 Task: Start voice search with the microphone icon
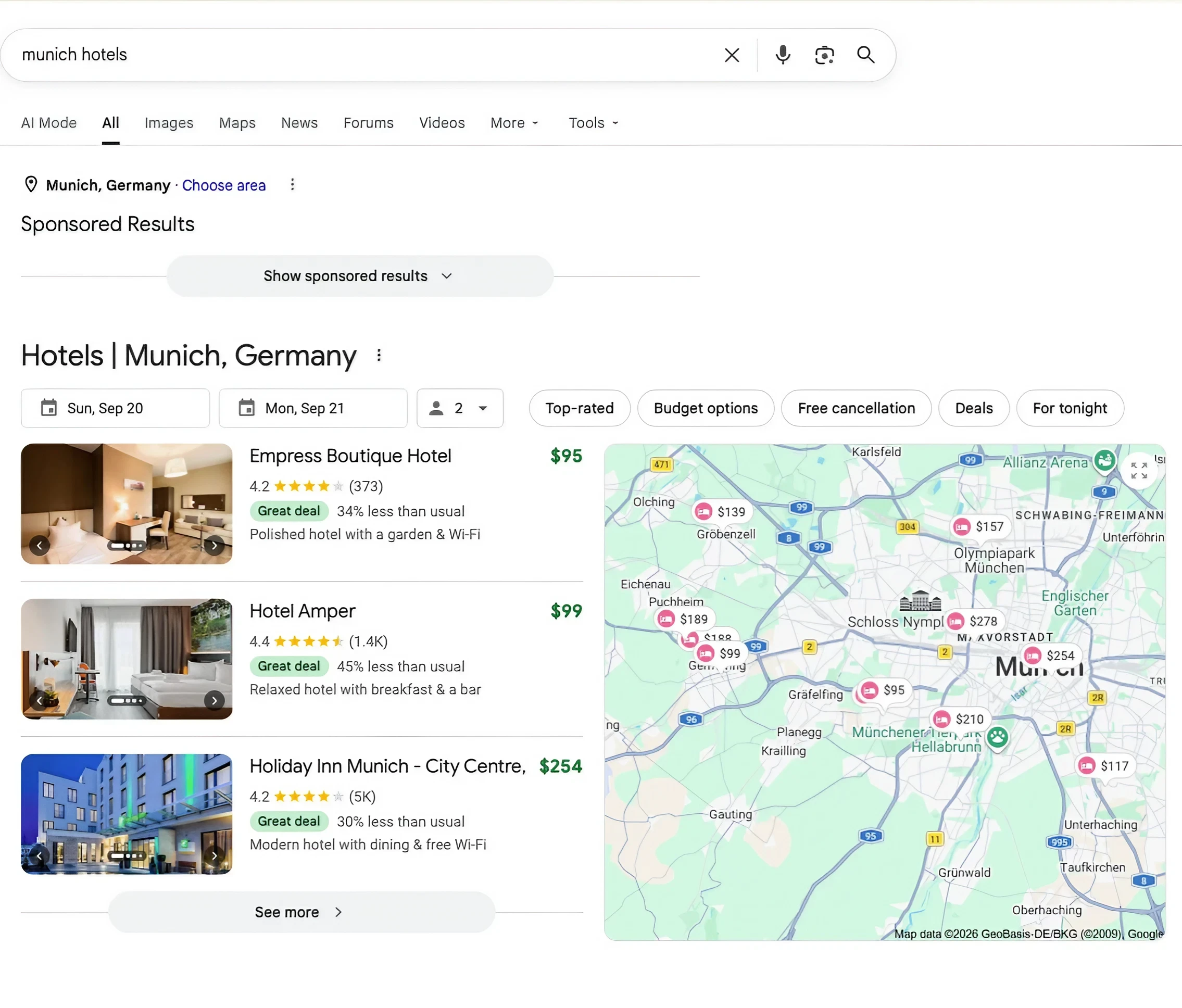click(x=783, y=55)
